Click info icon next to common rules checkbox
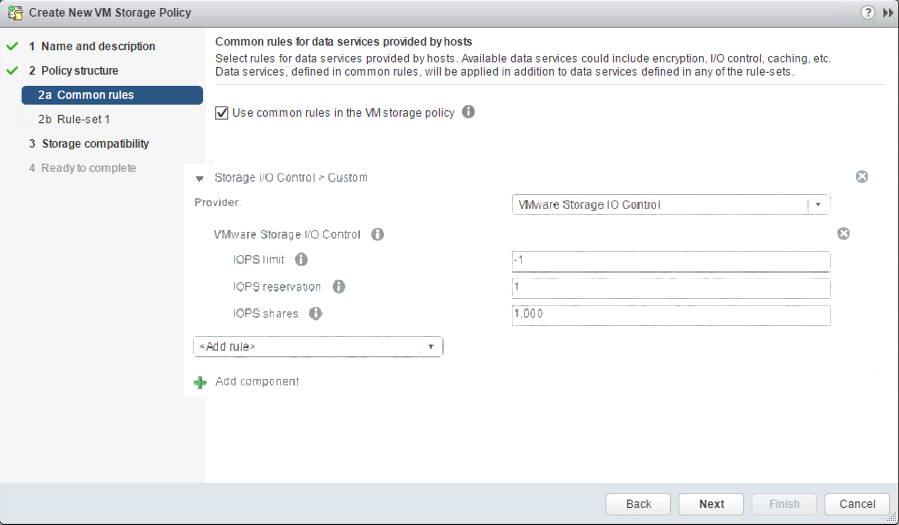The height and width of the screenshot is (525, 899). click(468, 112)
